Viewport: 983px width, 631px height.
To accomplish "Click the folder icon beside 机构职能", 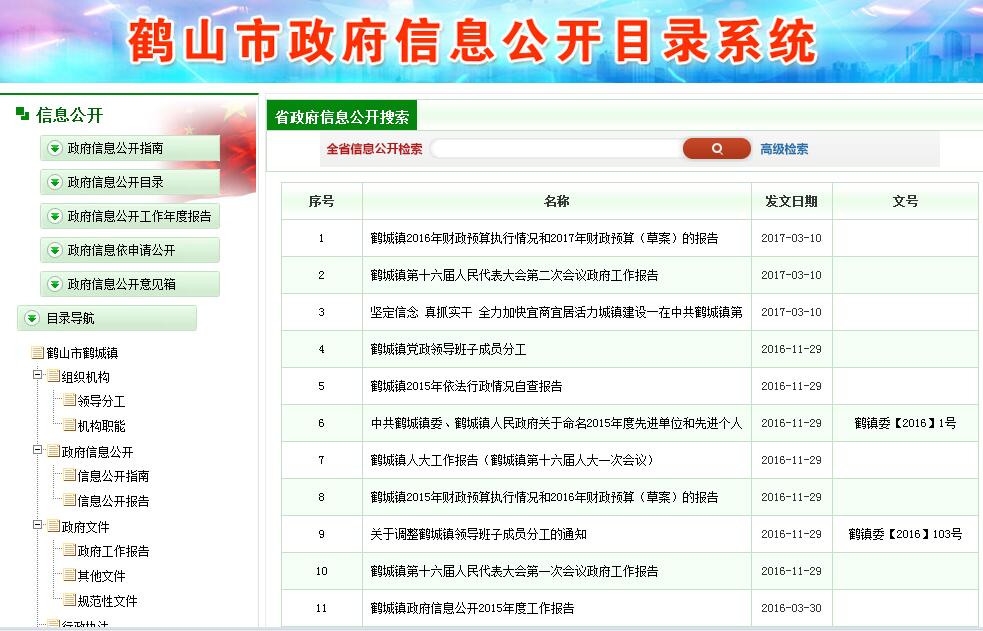I will (69, 425).
